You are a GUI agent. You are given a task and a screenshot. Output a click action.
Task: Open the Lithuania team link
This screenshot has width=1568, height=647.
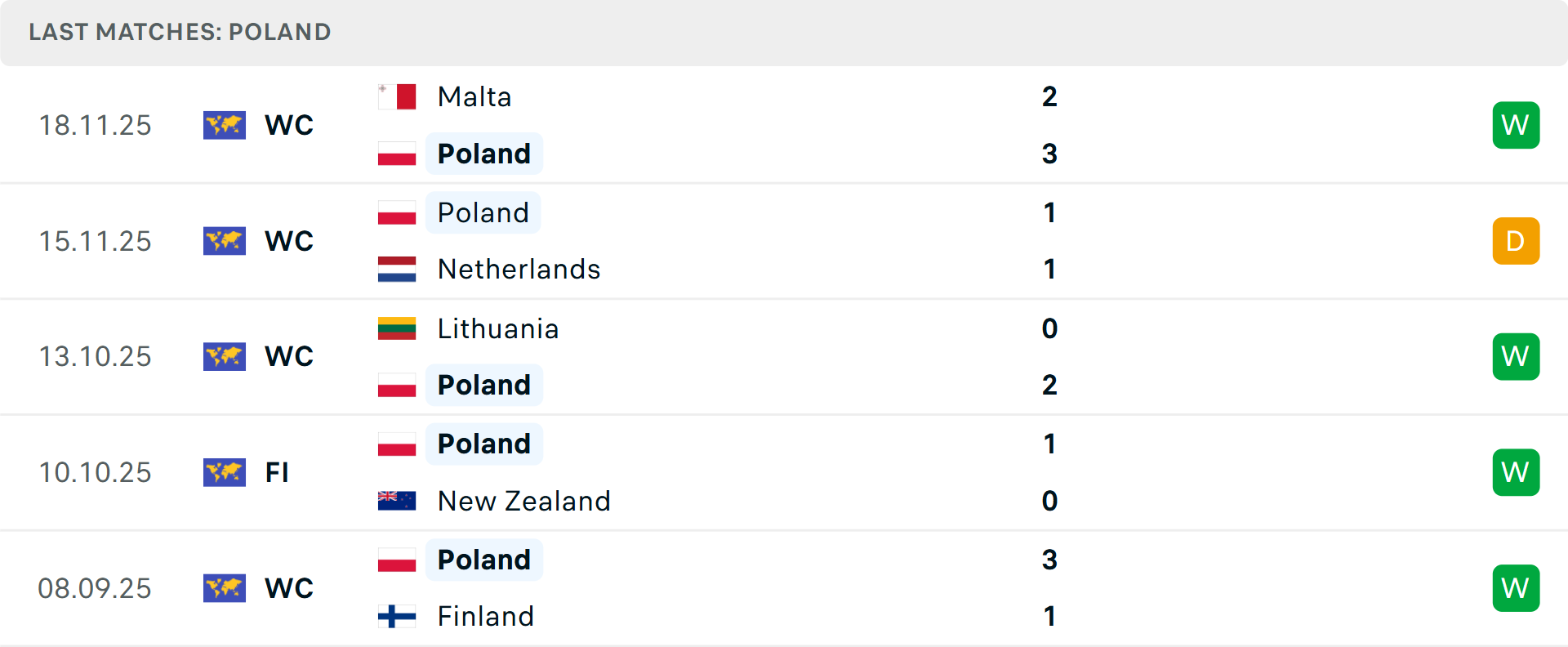[x=498, y=328]
